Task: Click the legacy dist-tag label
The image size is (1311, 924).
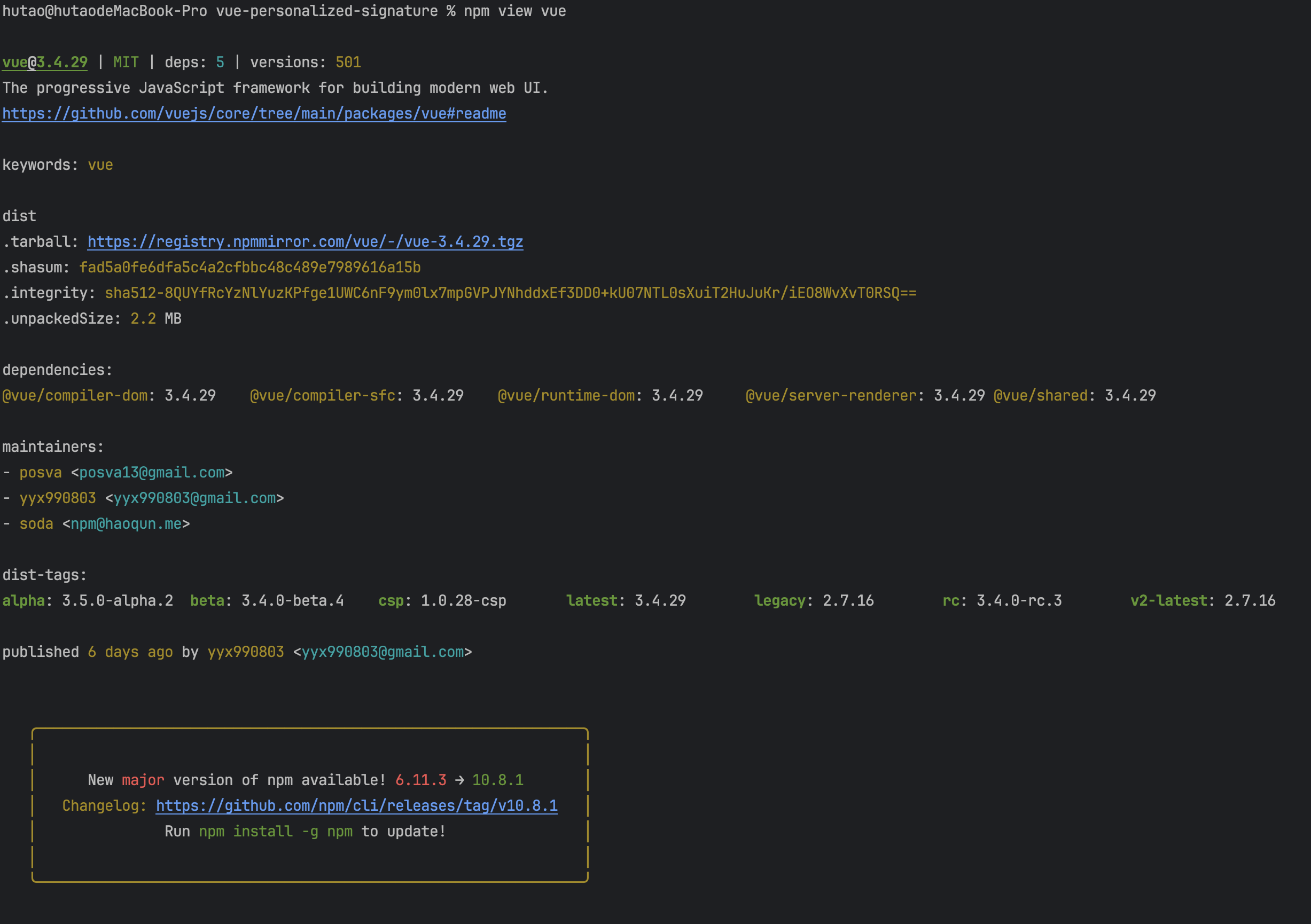Action: [779, 600]
